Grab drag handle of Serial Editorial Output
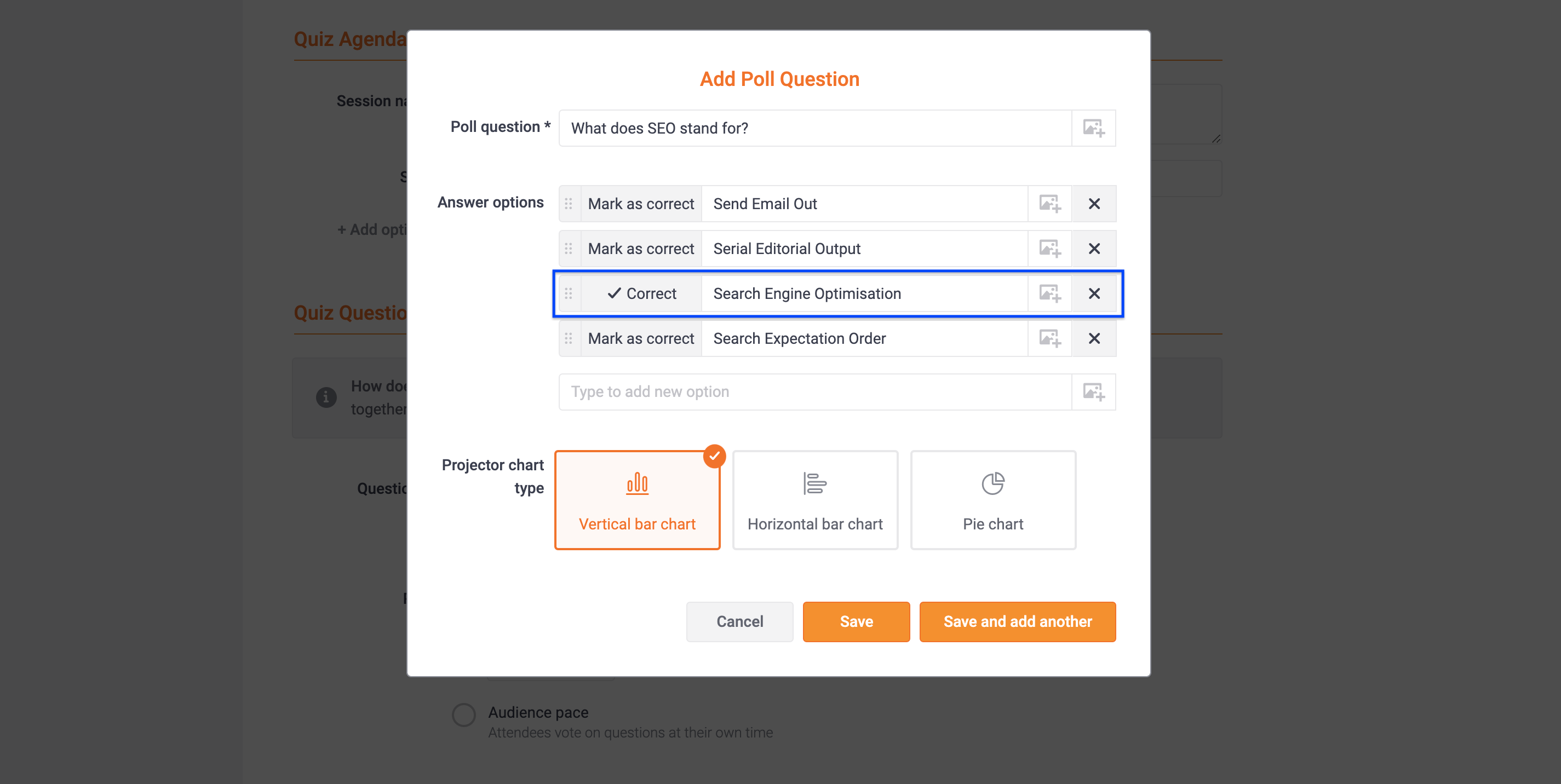 (569, 249)
